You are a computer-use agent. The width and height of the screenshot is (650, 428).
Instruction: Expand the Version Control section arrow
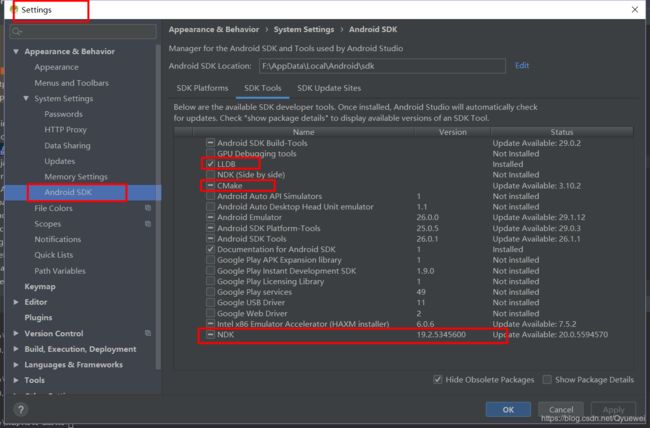[16, 333]
